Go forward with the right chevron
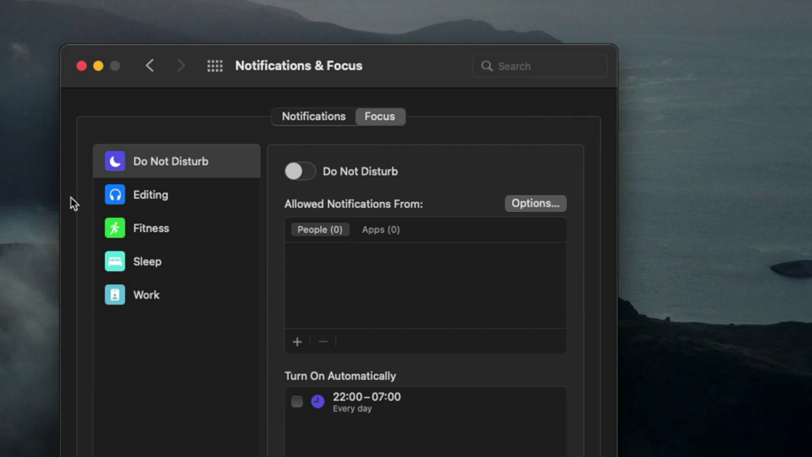Viewport: 812px width, 457px height. coord(181,66)
